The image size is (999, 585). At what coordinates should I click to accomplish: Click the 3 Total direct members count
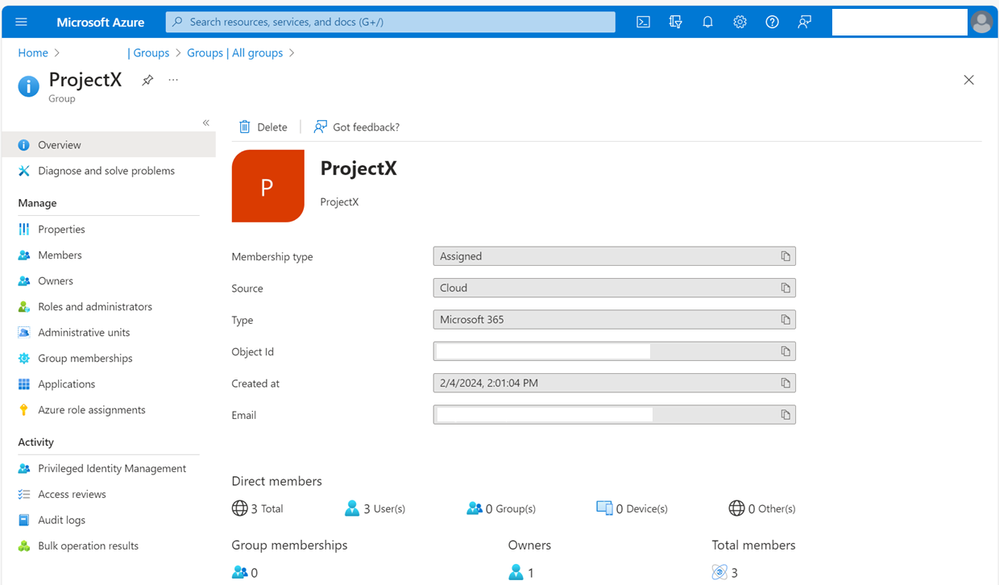coord(257,509)
